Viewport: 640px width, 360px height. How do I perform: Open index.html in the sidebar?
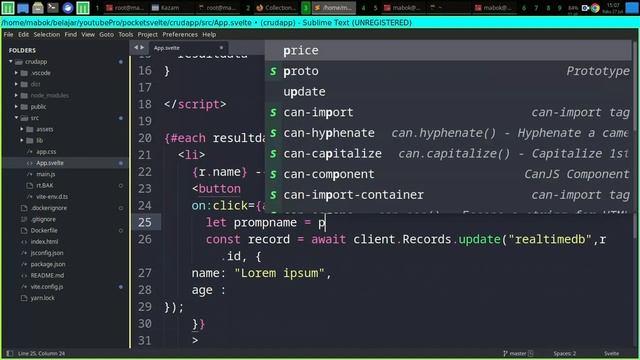[44, 242]
